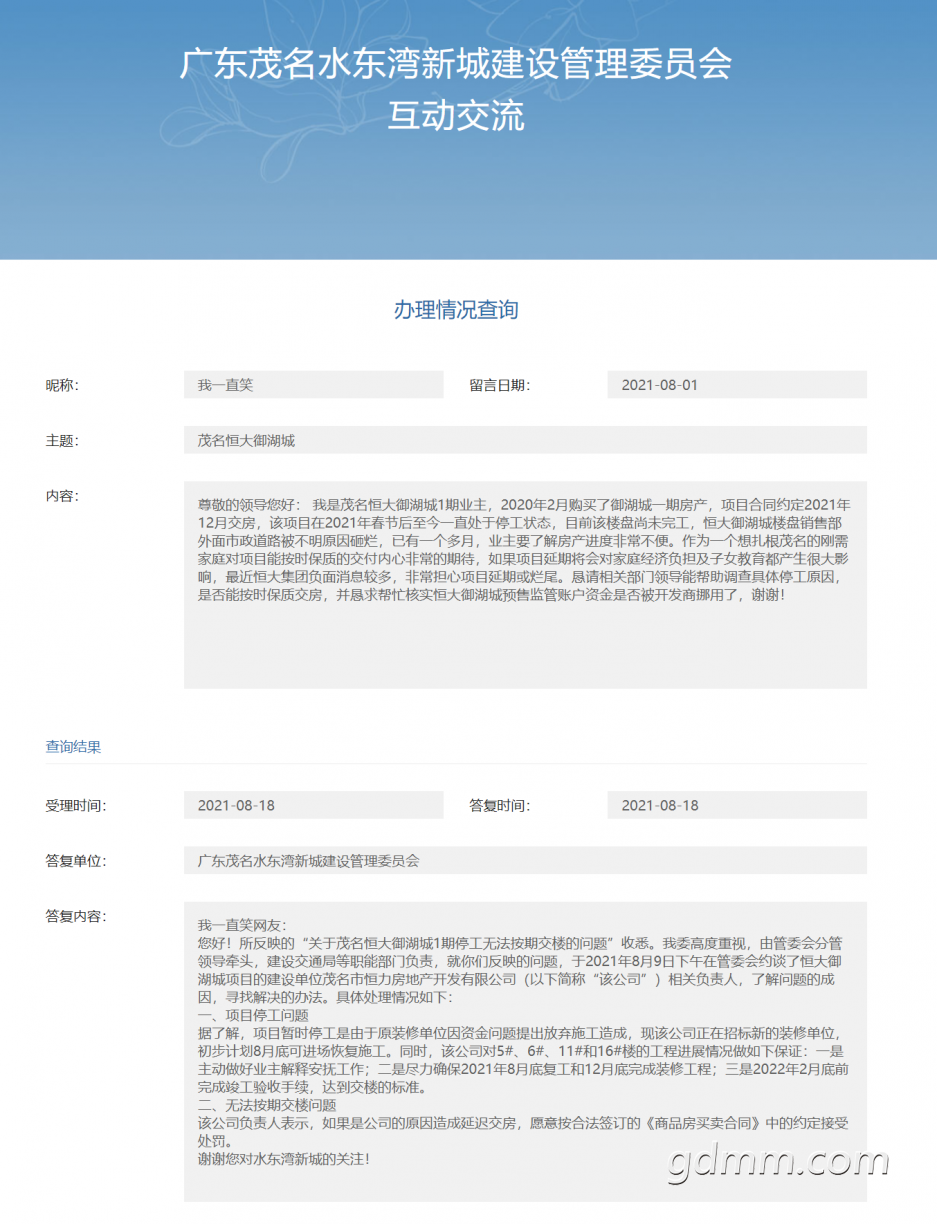Click the nickname field showing 我一直笑
The height and width of the screenshot is (1224, 937).
tap(313, 385)
